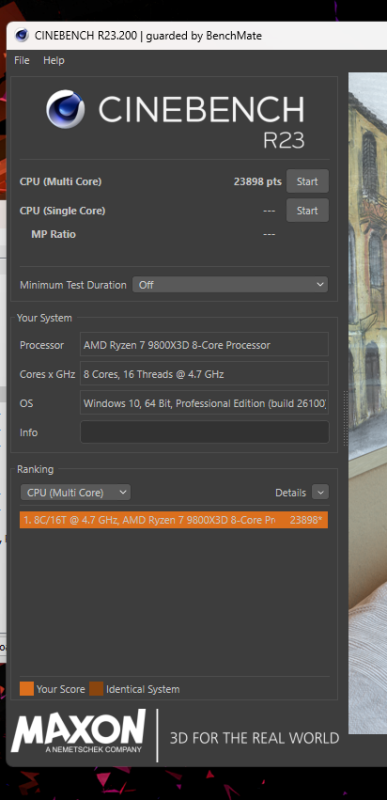Click the Identical System legend swatch
The width and height of the screenshot is (387, 800).
pos(96,689)
